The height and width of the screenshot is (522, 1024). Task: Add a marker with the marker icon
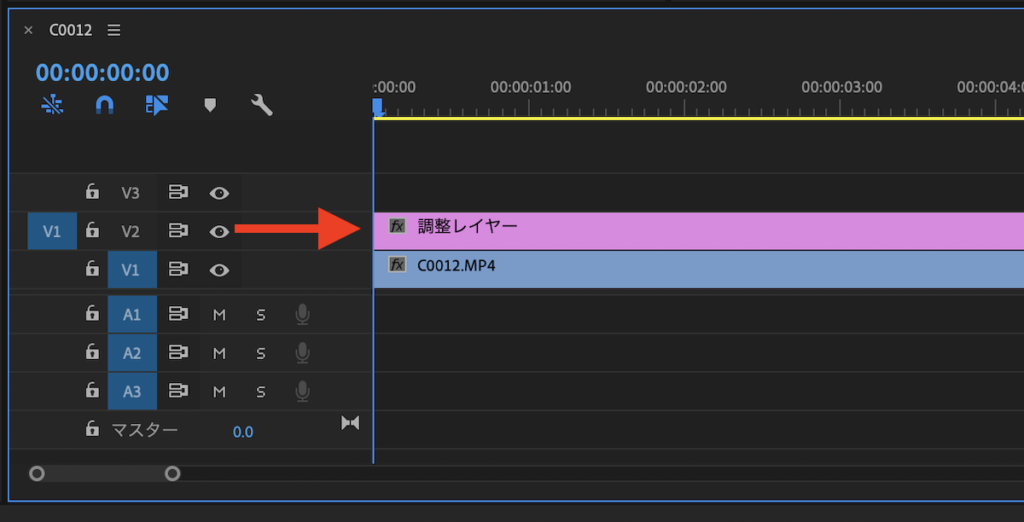coord(210,105)
